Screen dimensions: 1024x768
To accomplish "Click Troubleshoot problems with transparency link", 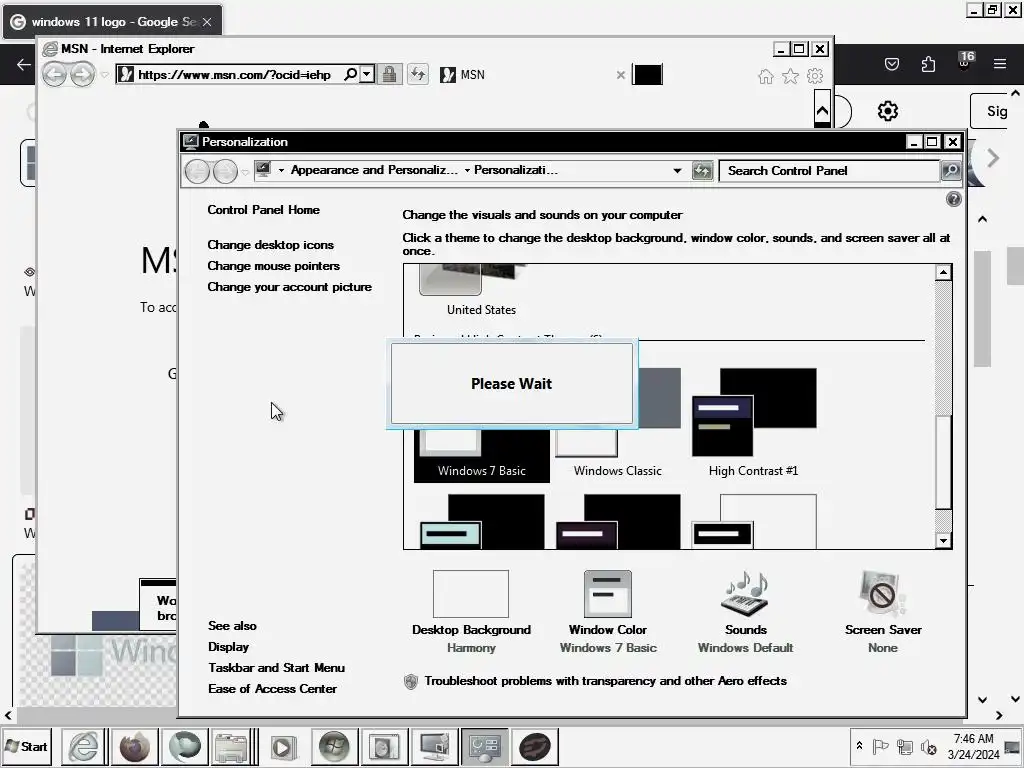I will 605,680.
